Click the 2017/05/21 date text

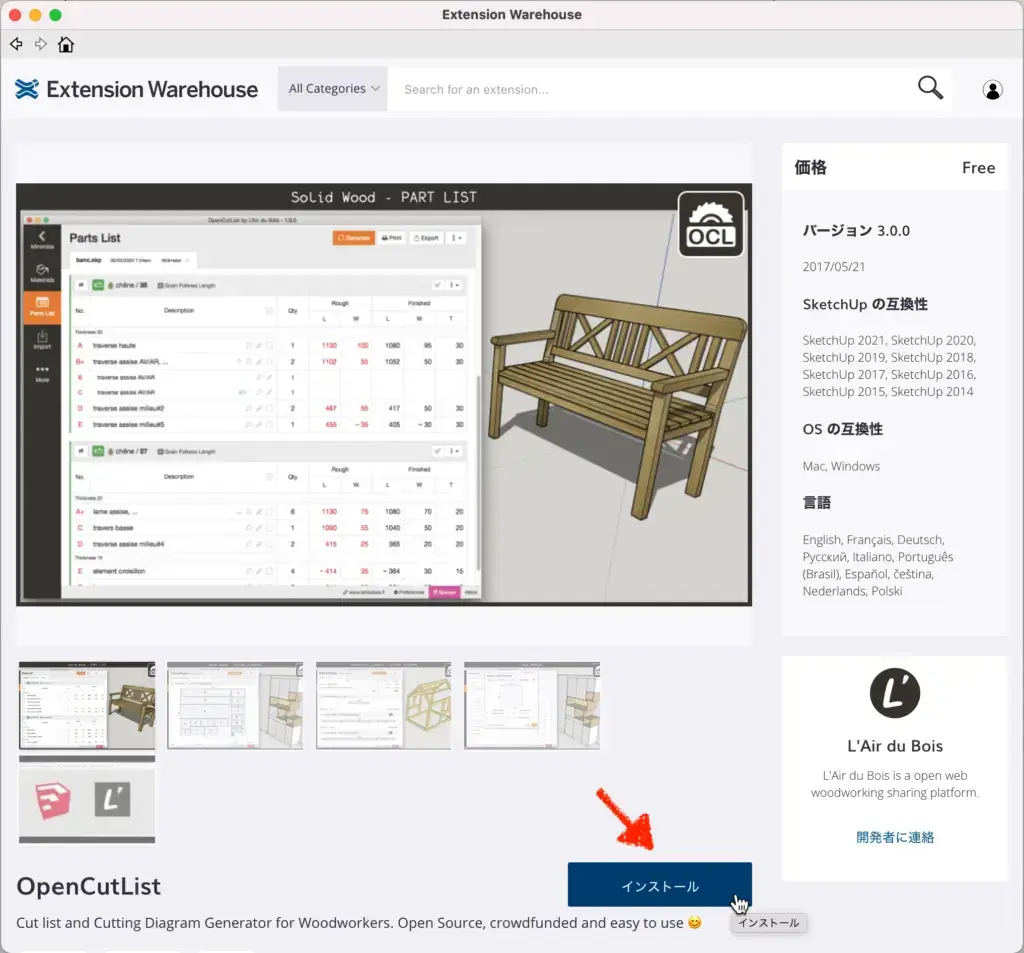[833, 267]
